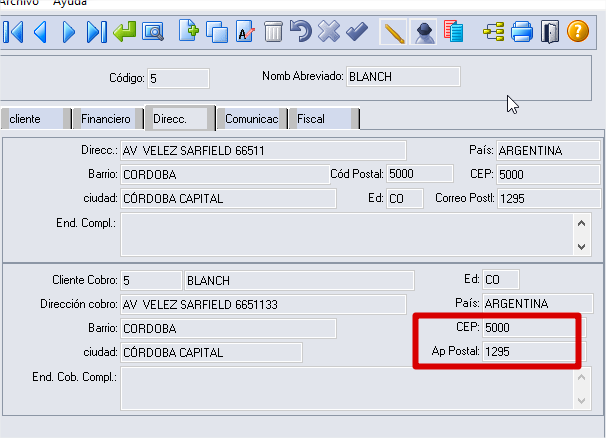Click upper ciudad field CÓRDOBA CAPITAL
Screen dimensions: 606x438
[x=228, y=198]
